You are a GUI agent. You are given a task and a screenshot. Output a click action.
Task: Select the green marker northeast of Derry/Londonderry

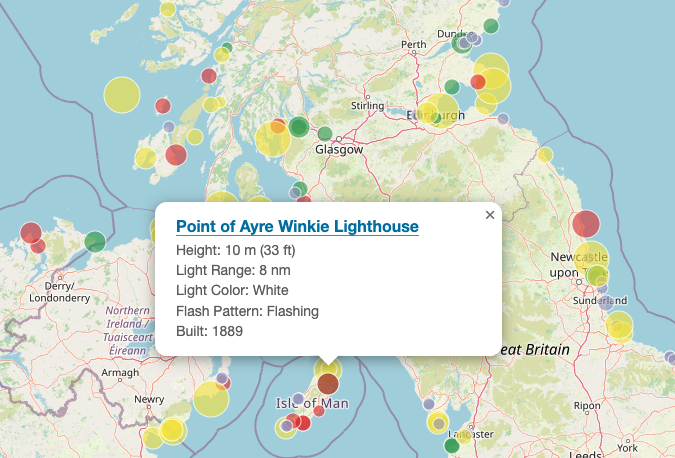(95, 241)
